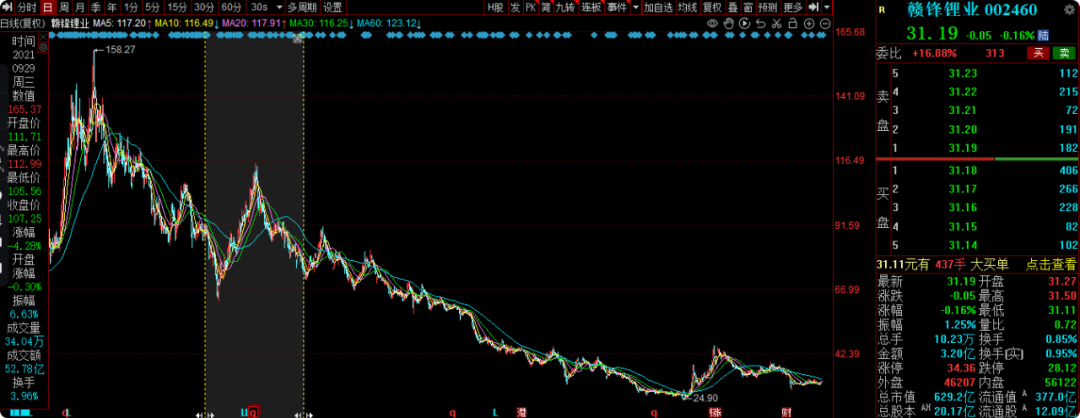
Task: Switch to the 60分 period
Action: (x=231, y=8)
